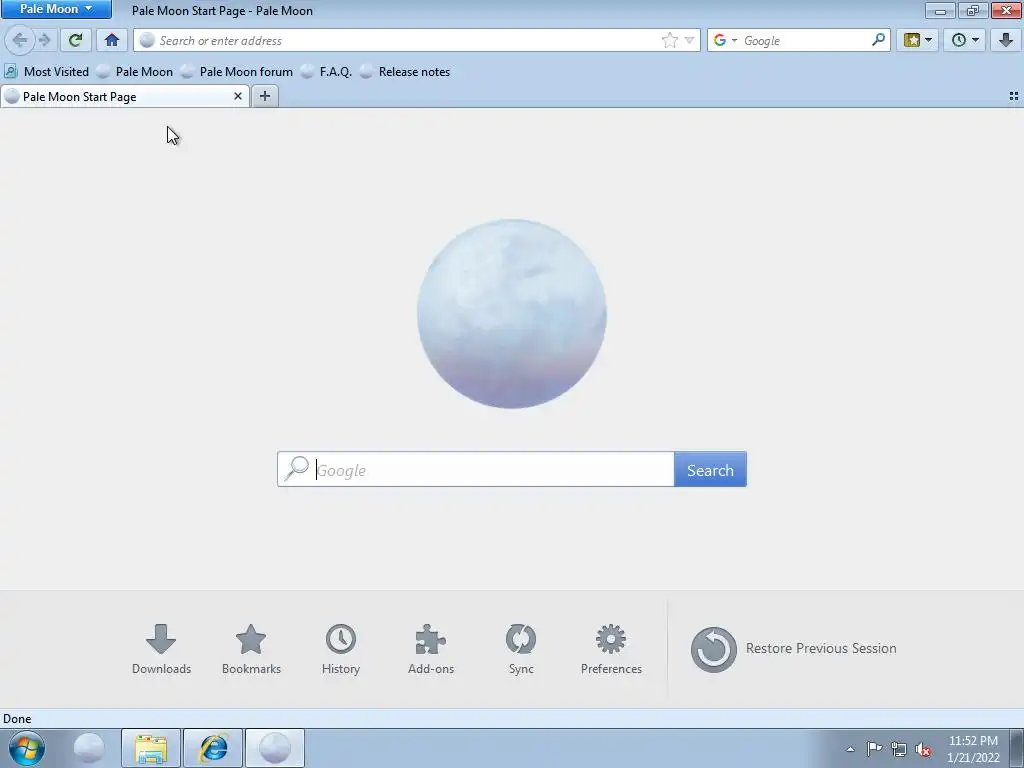Screen dimensions: 1024x768
Task: Click the Pale Moon globe logo
Action: (x=512, y=313)
